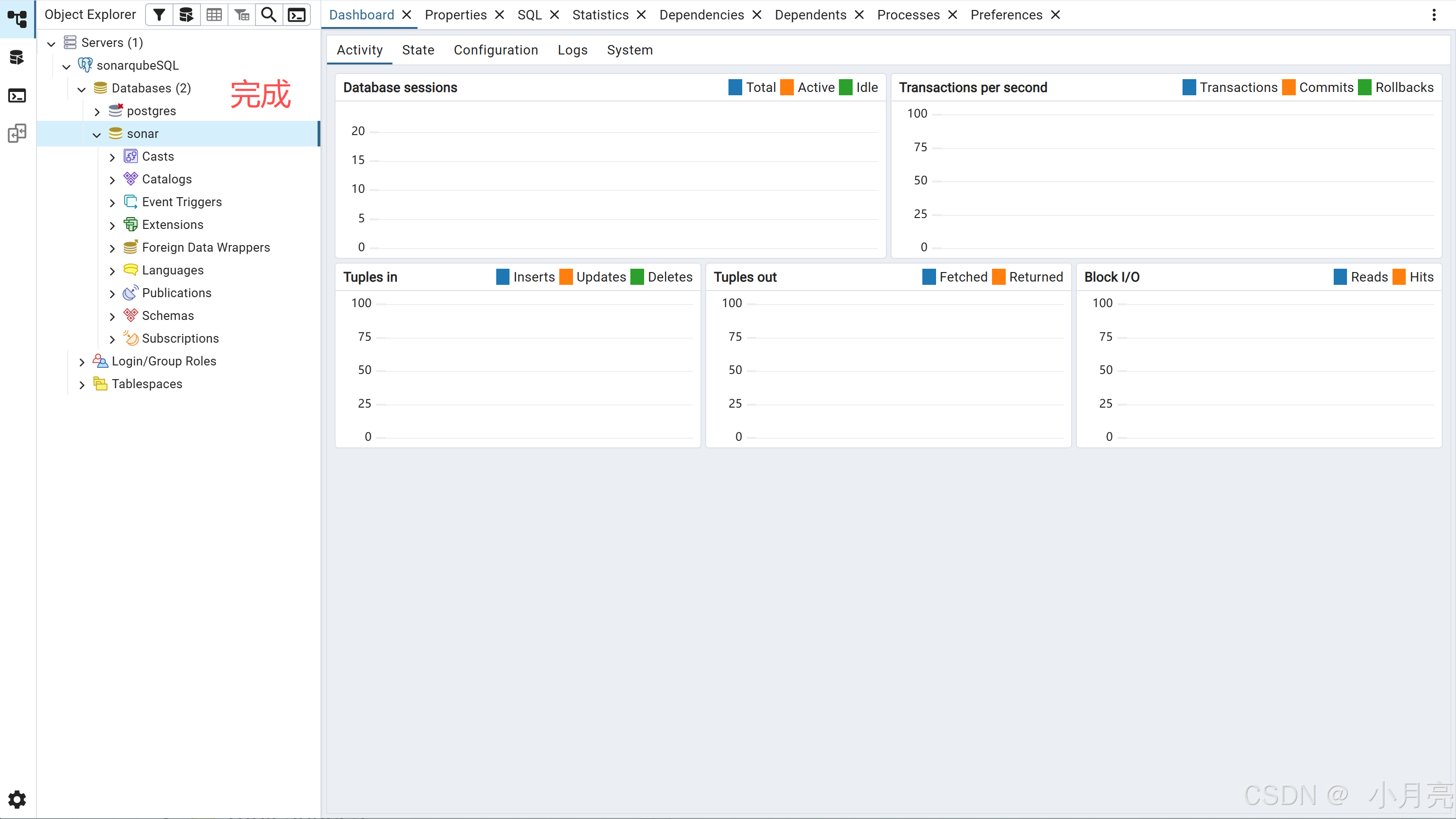The width and height of the screenshot is (1456, 819).
Task: Select the Logs dashboard sub-tab
Action: [573, 50]
